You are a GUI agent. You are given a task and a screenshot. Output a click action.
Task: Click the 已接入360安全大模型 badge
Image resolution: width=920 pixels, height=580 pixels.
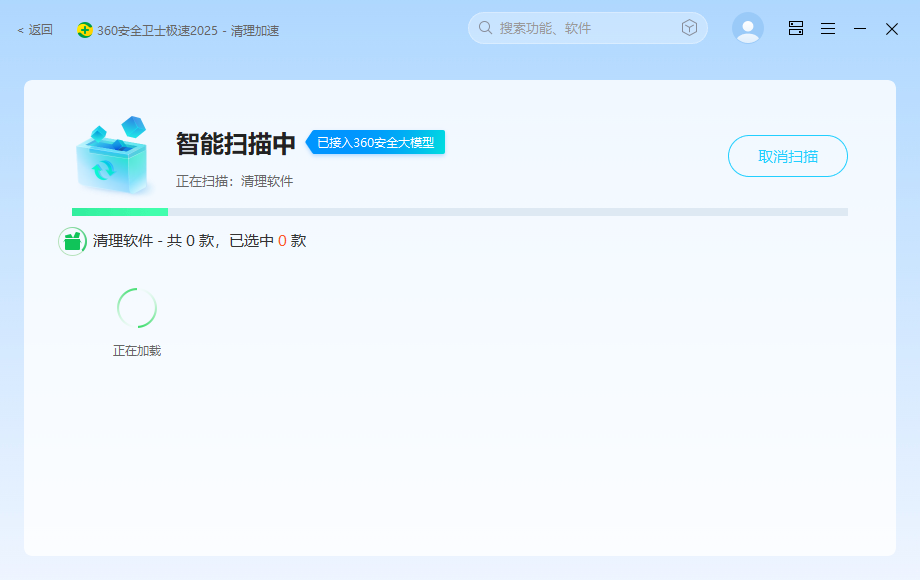[x=376, y=143]
